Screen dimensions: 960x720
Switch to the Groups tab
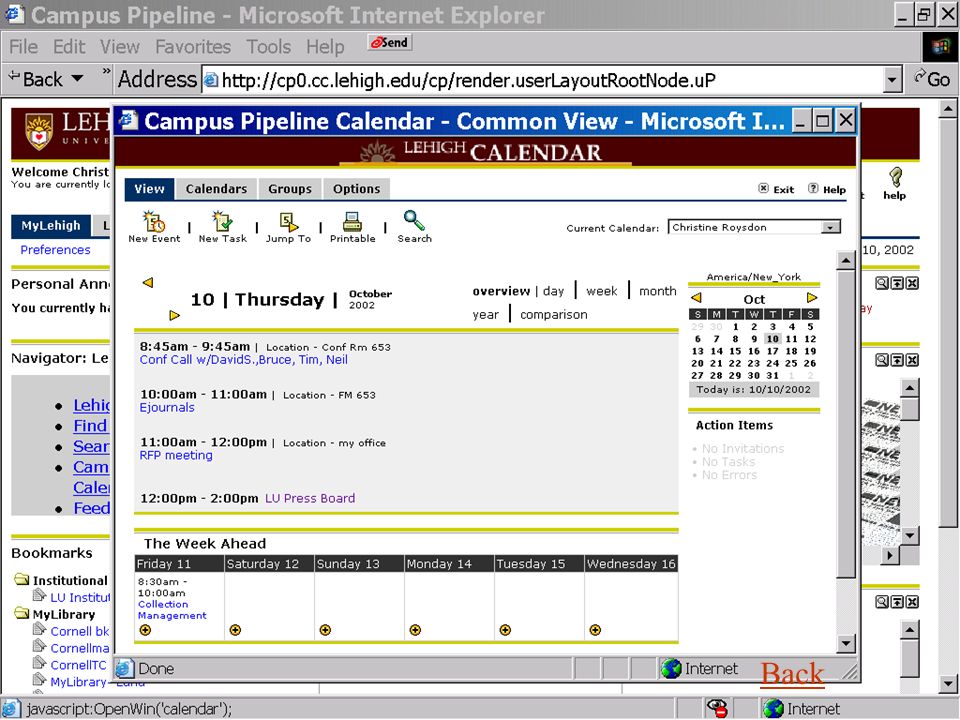pyautogui.click(x=290, y=189)
